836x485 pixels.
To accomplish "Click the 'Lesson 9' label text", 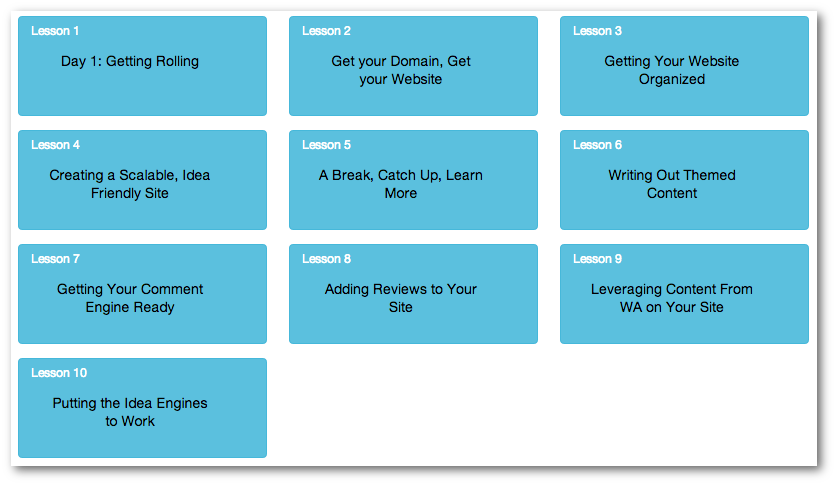I will [x=597, y=259].
